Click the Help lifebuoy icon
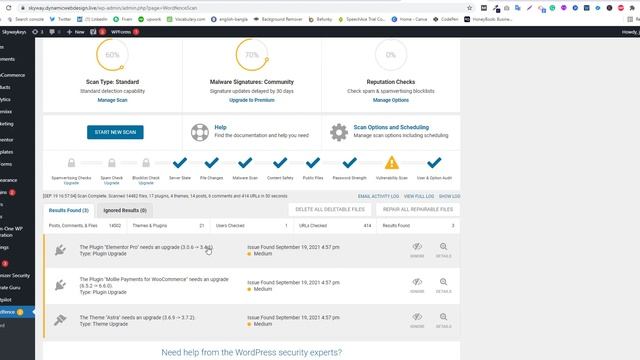The height and width of the screenshot is (360, 640). (x=200, y=132)
